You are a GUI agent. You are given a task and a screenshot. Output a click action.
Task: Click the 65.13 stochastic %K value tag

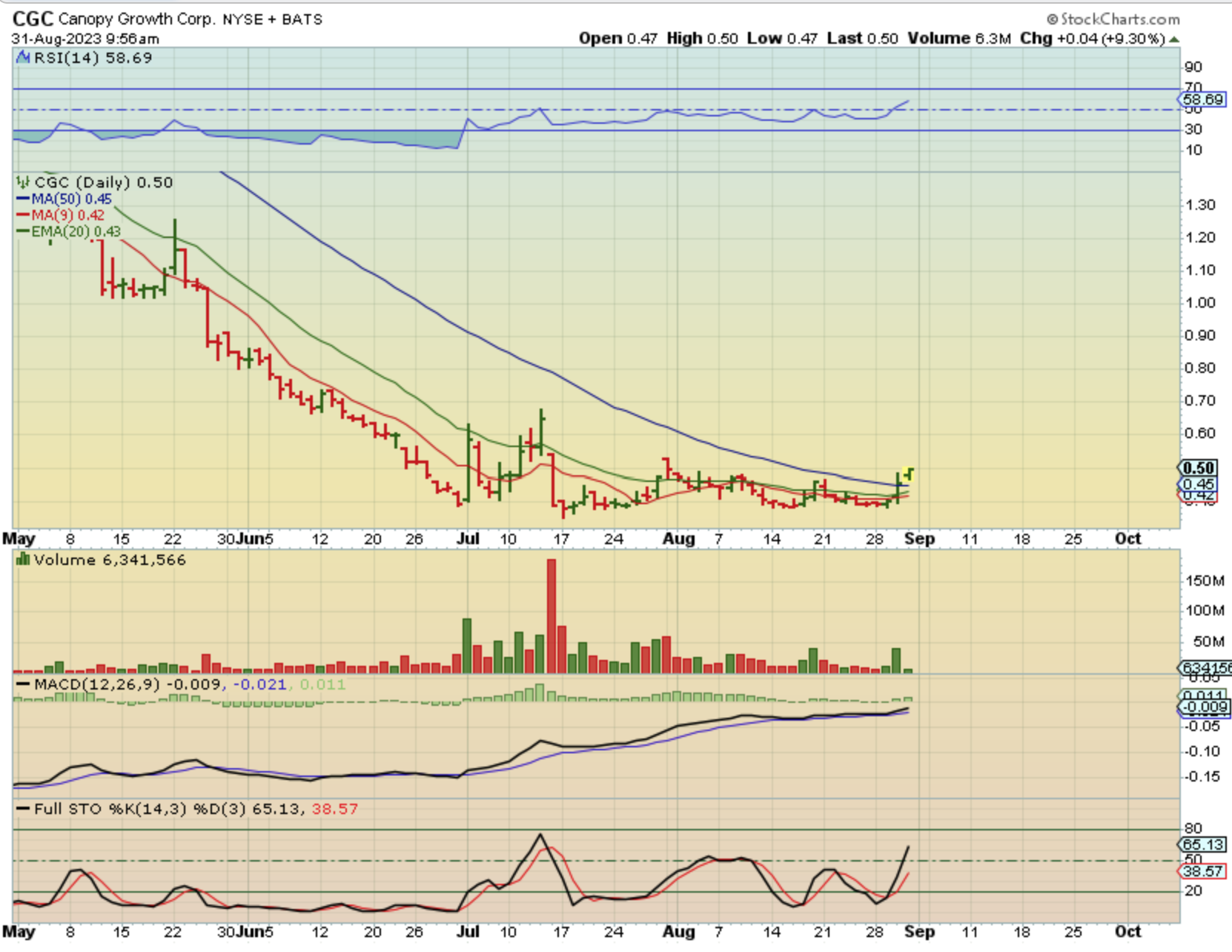tap(1202, 844)
